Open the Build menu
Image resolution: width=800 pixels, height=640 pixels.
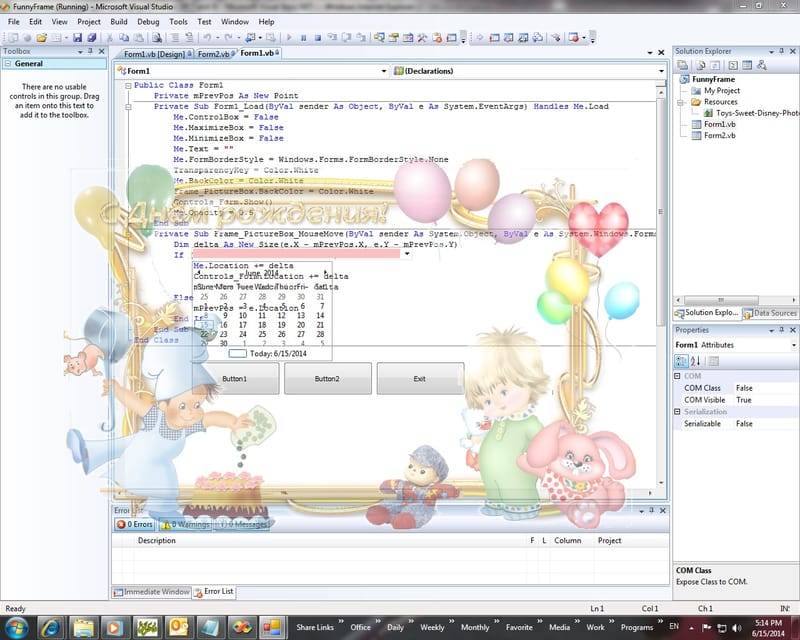coord(119,22)
